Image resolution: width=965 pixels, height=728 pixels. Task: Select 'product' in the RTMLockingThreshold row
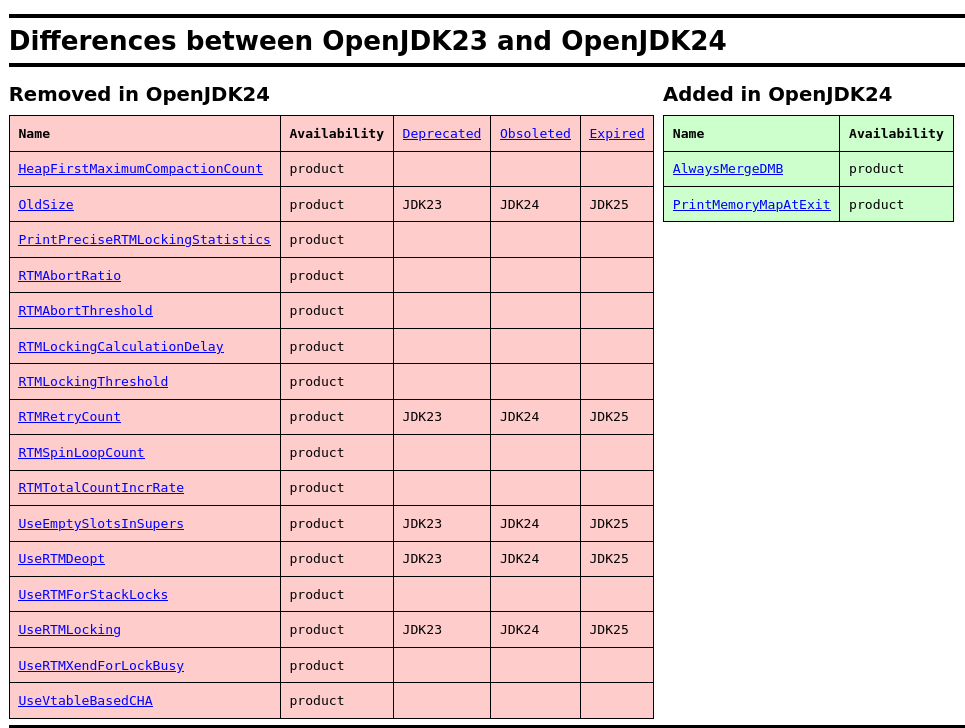coord(317,382)
